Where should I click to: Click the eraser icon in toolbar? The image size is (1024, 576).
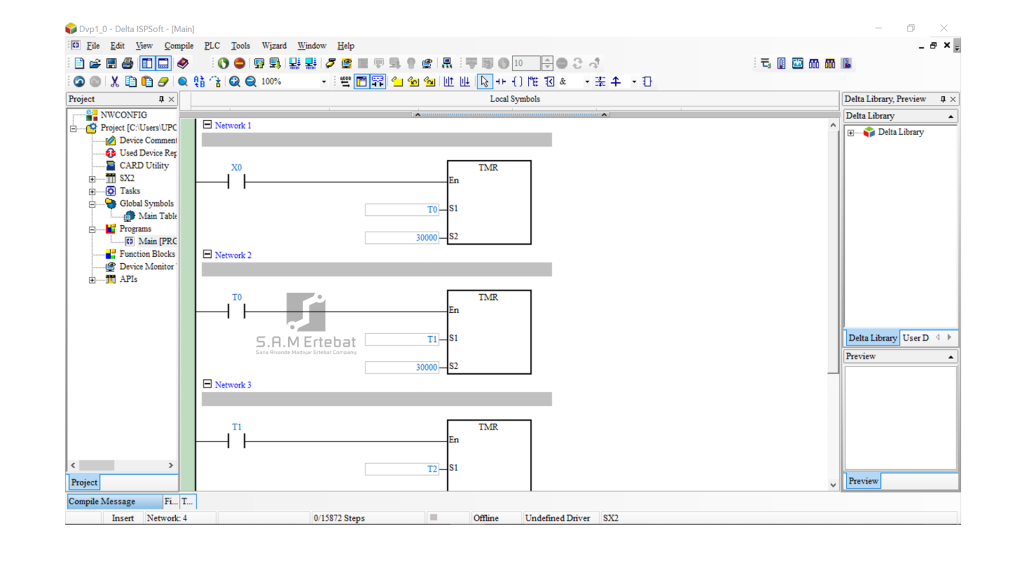click(x=163, y=82)
